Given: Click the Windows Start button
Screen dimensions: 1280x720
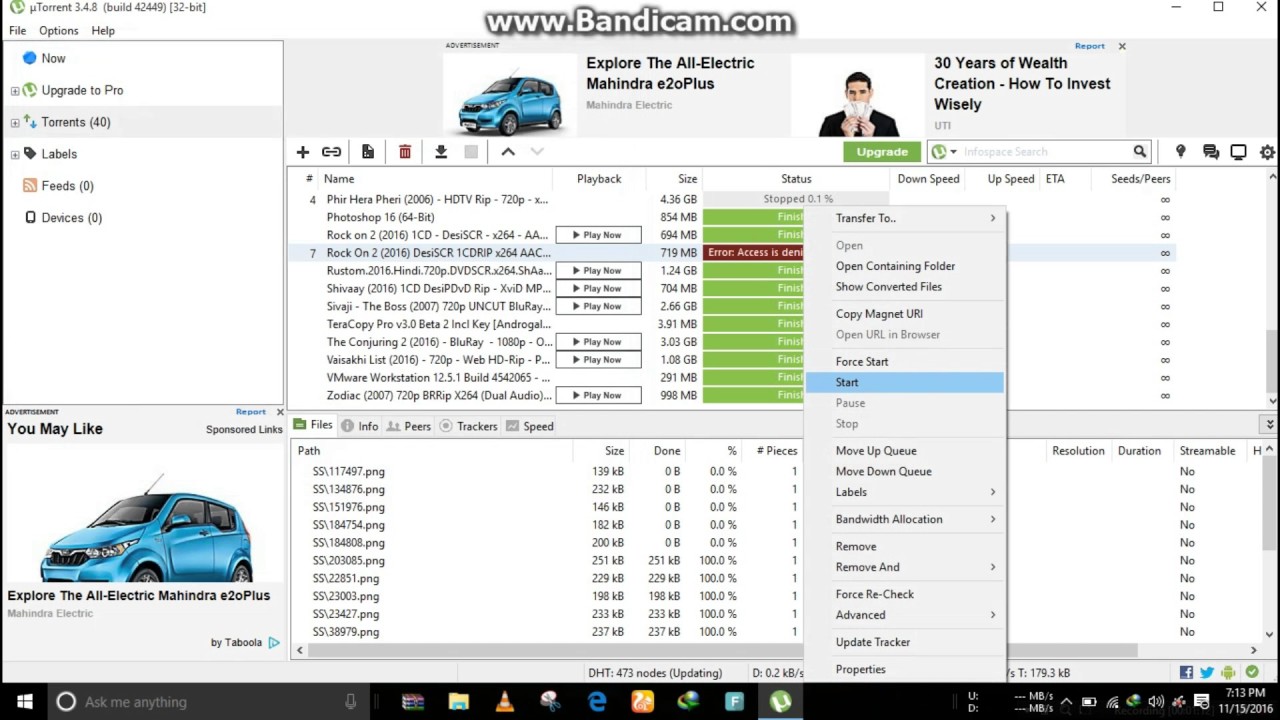Looking at the screenshot, I should [24, 702].
